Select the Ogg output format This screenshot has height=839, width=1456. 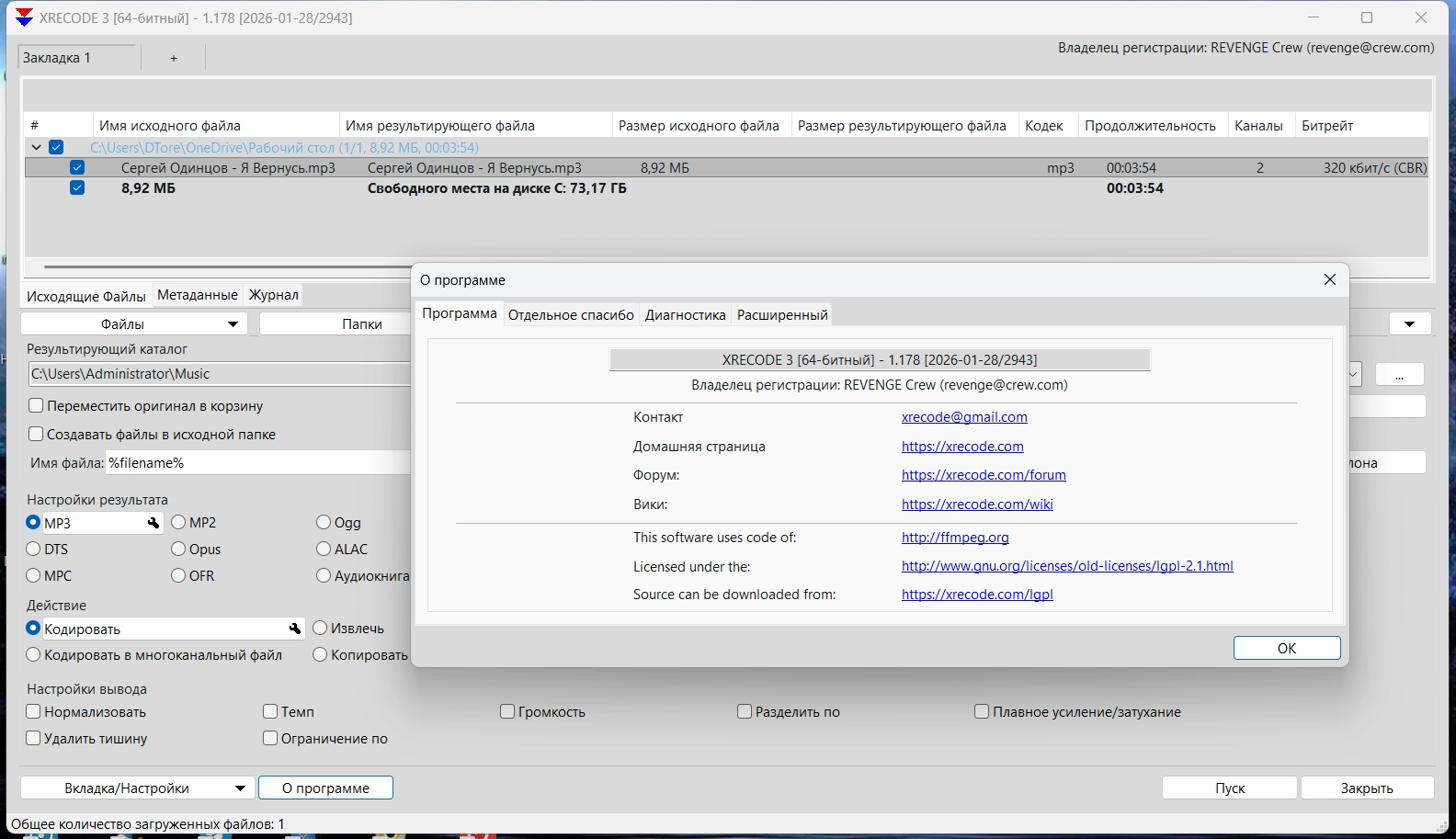tap(324, 523)
